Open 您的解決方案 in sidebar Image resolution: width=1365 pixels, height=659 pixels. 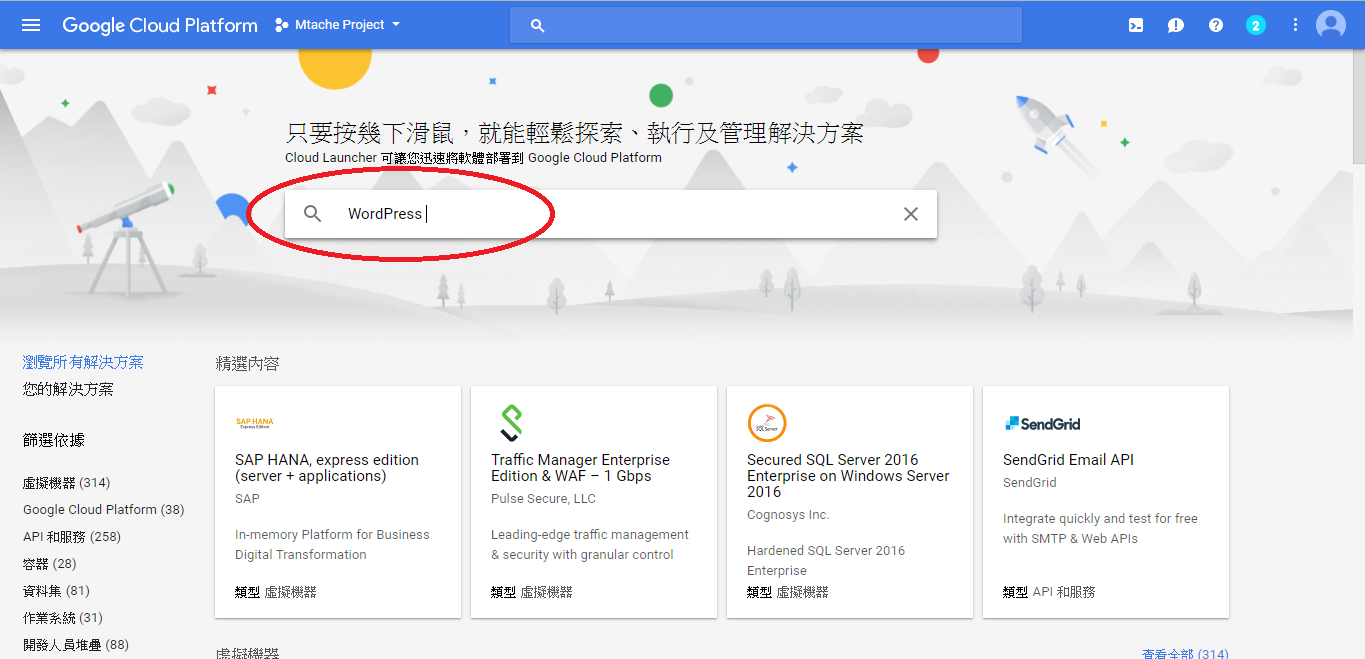68,389
